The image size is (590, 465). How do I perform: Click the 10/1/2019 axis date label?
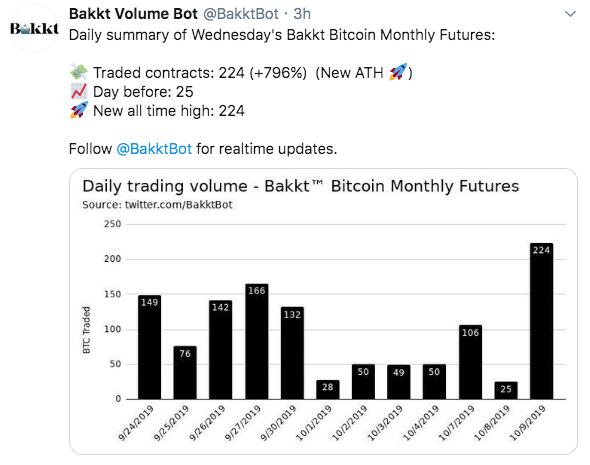point(315,422)
